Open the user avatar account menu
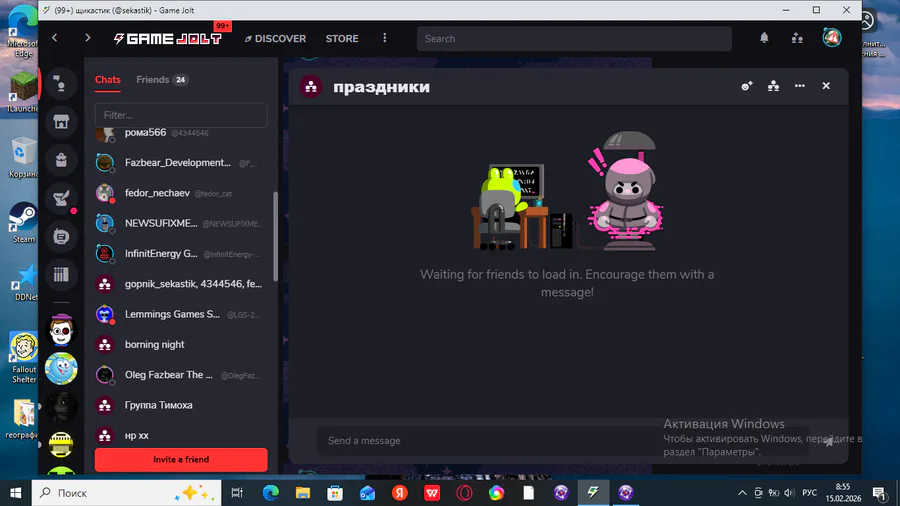The width and height of the screenshot is (900, 506). click(832, 38)
